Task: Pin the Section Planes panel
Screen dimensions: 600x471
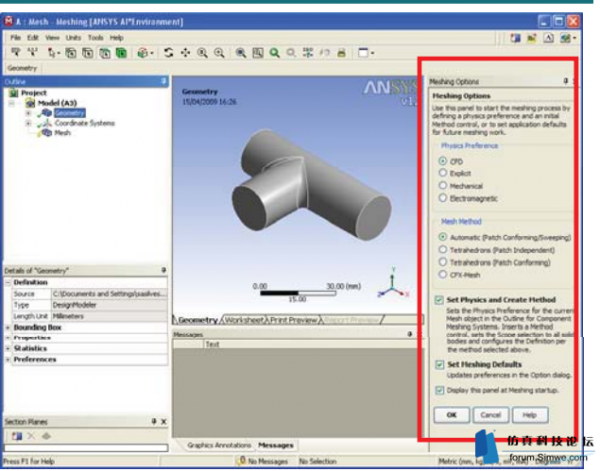Action: pos(153,421)
